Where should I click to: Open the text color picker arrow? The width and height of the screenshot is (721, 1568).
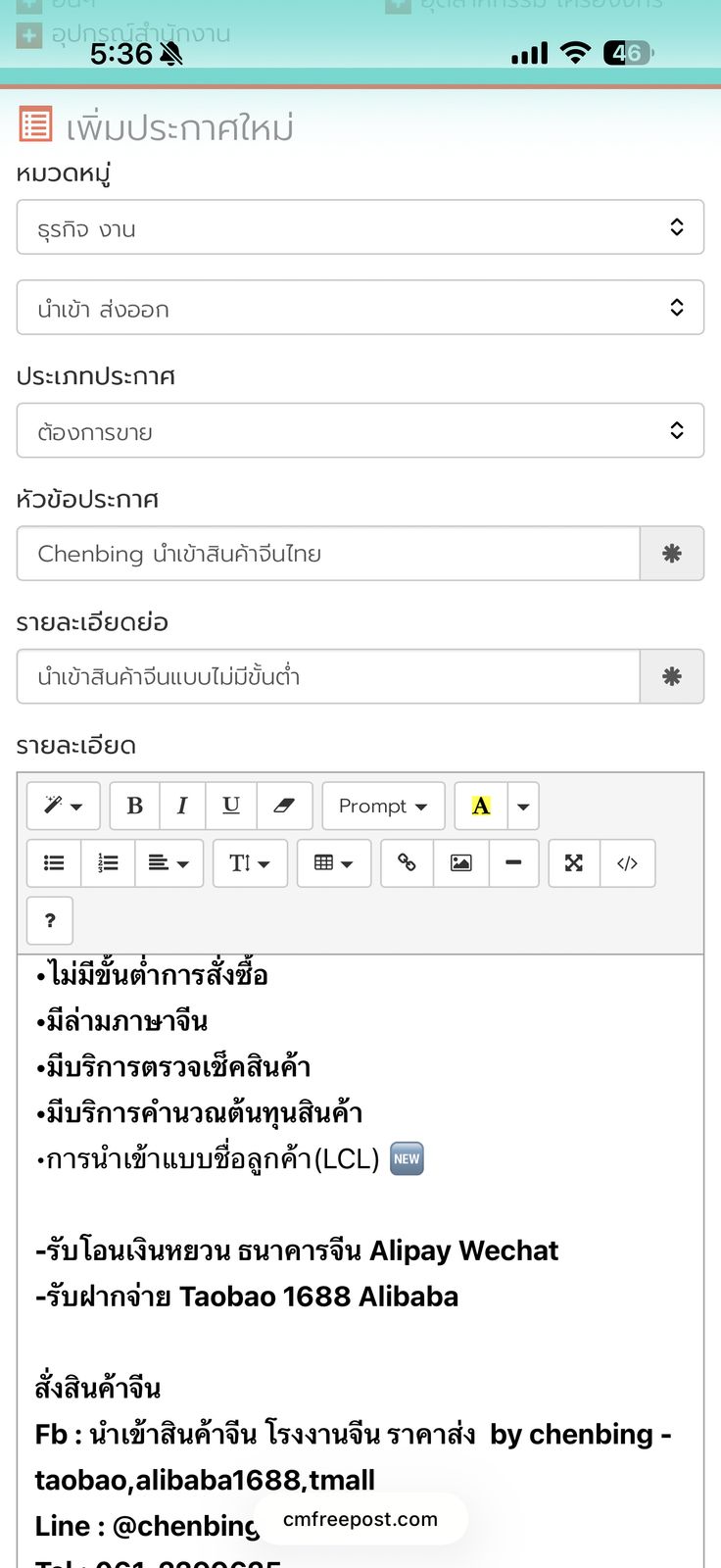click(523, 806)
